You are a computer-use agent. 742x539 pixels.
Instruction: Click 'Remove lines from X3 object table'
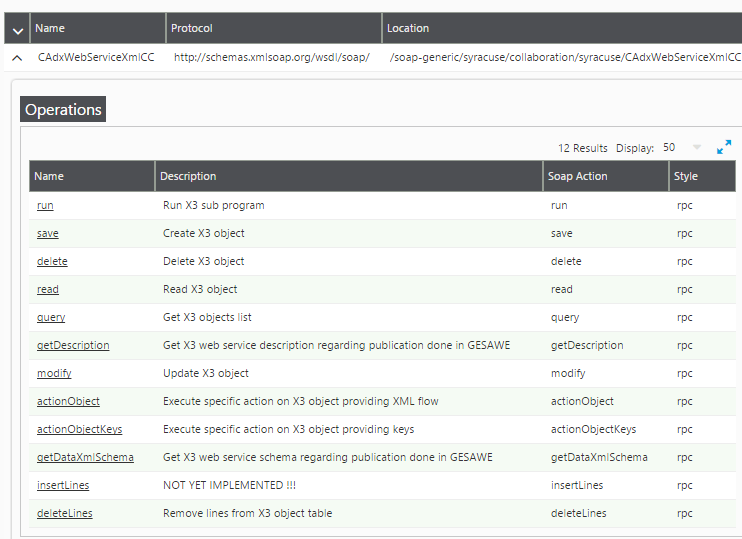pyautogui.click(x=247, y=513)
